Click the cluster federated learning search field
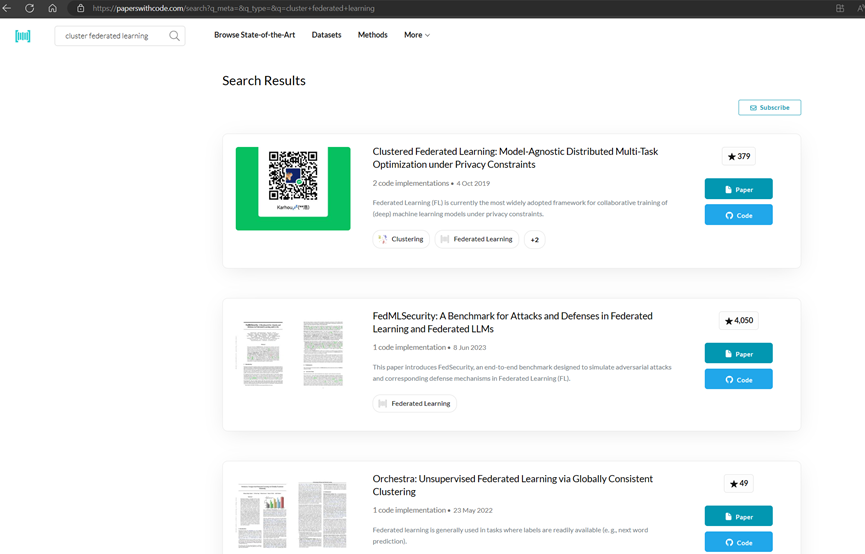Image resolution: width=865 pixels, height=554 pixels. pos(108,36)
